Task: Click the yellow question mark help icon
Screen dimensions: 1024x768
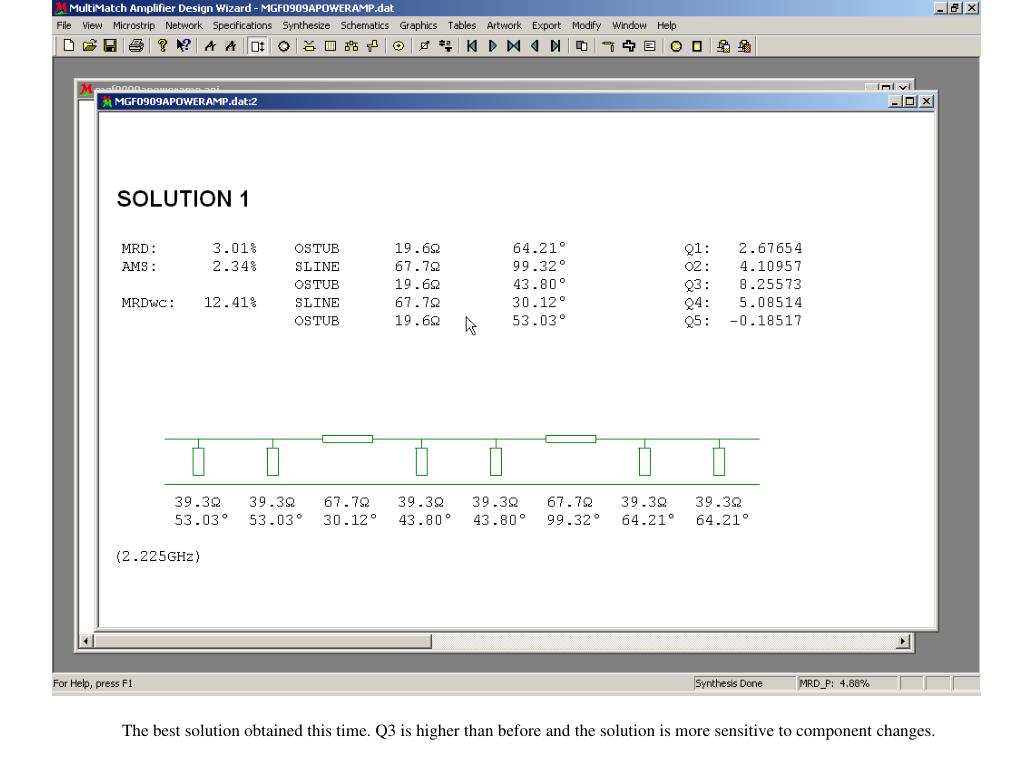Action: point(163,46)
